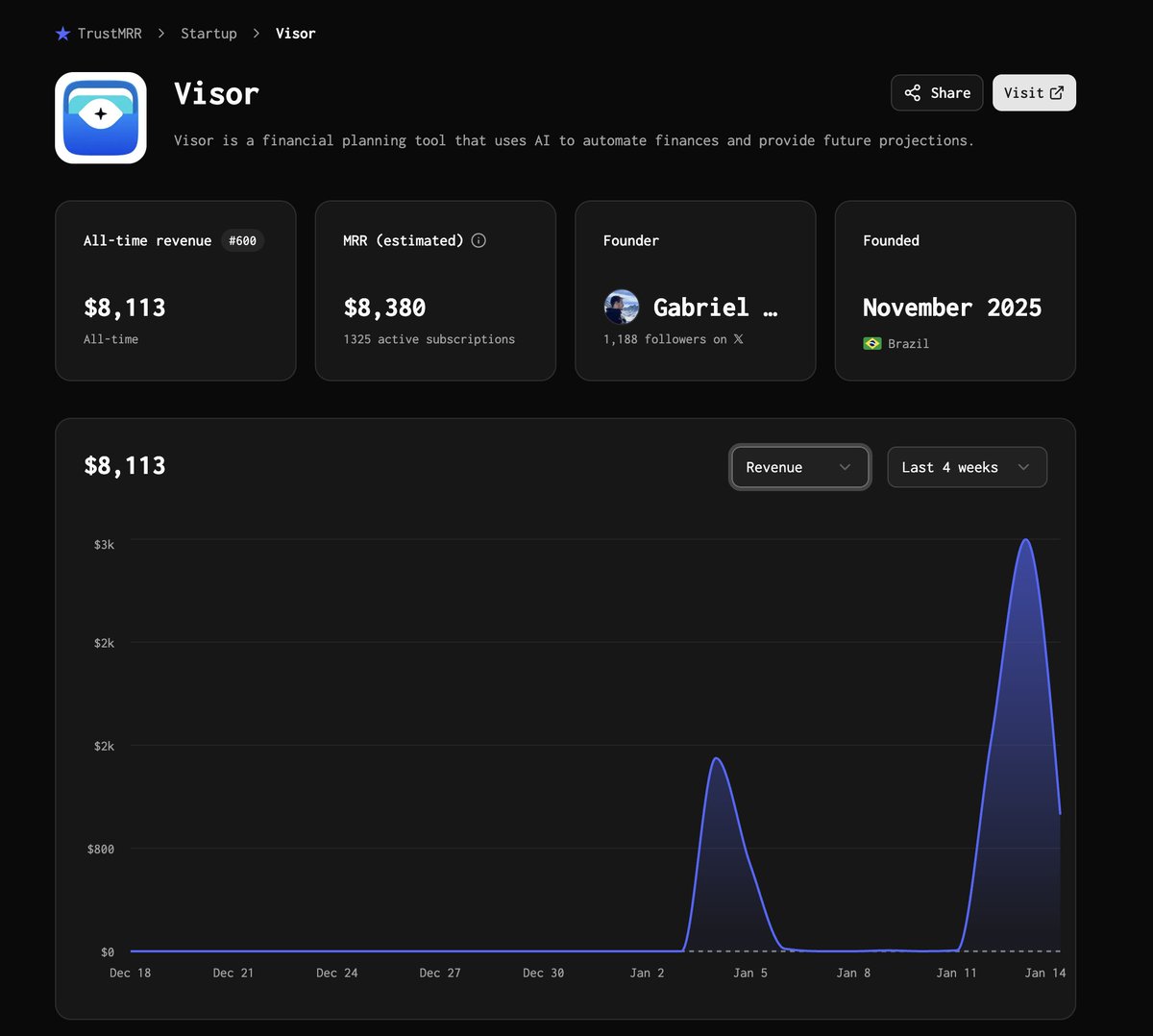Click the Visor app logo

coord(100,117)
